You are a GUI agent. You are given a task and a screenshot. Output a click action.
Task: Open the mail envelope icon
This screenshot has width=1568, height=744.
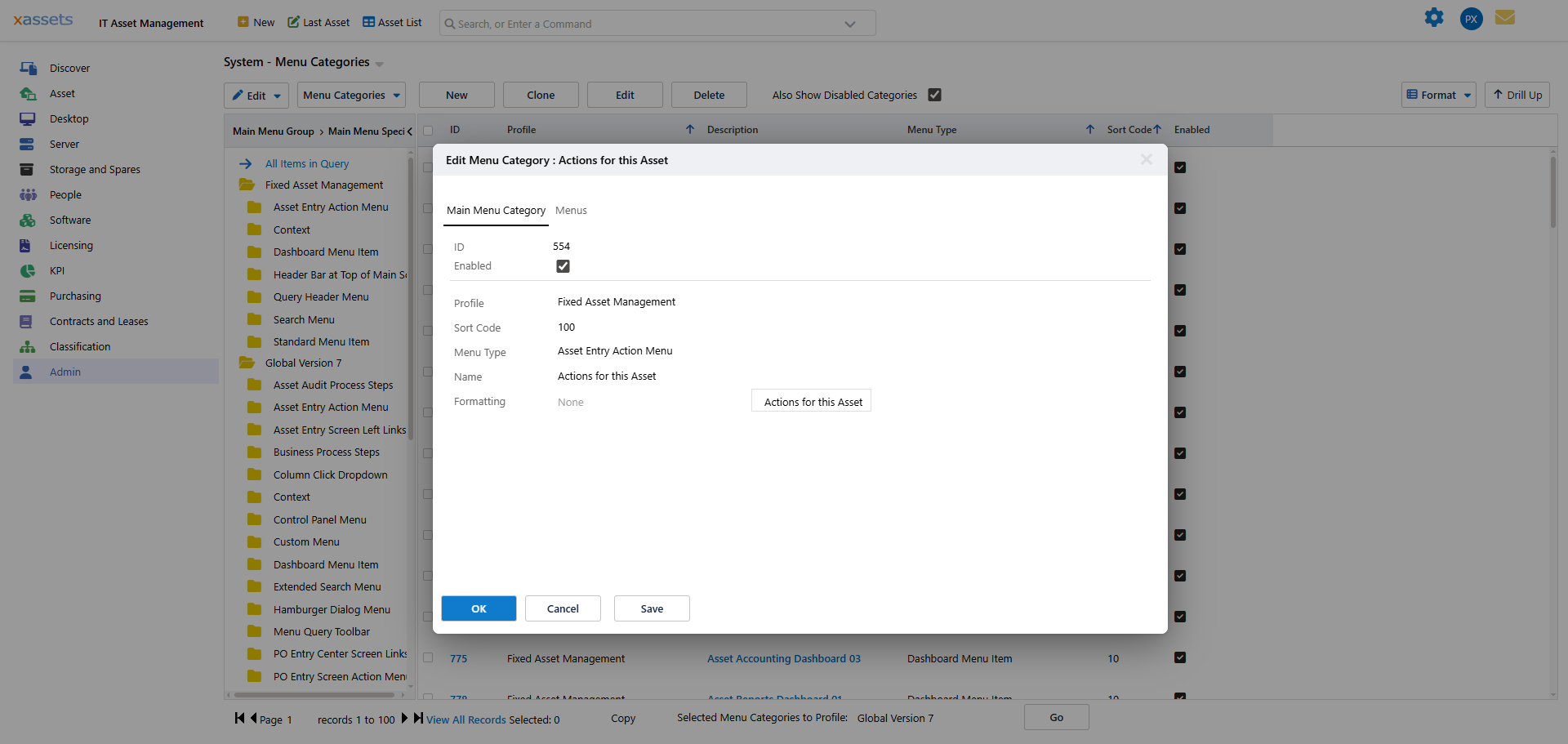(x=1505, y=17)
